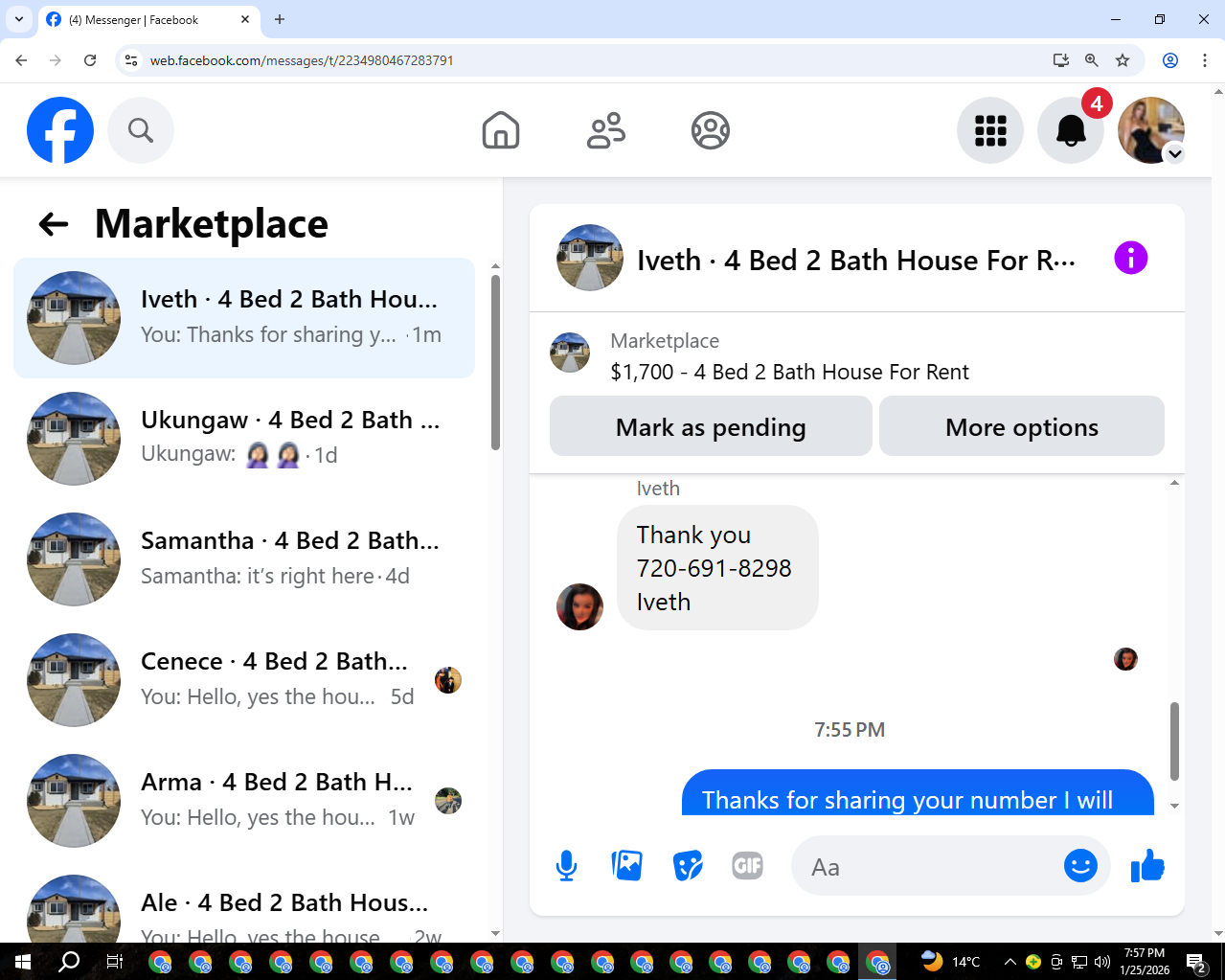1225x980 pixels.
Task: Close the Messenger browser tab
Action: click(x=245, y=19)
